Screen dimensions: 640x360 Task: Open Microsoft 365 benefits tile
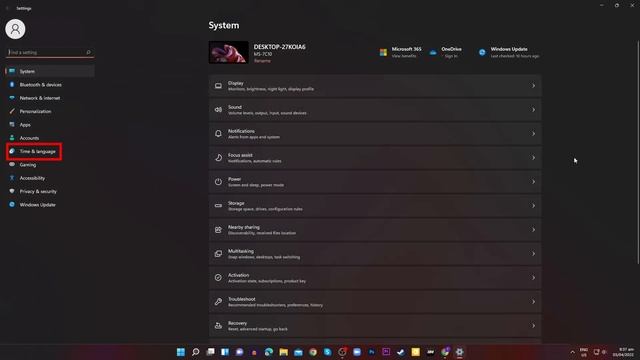(400, 52)
